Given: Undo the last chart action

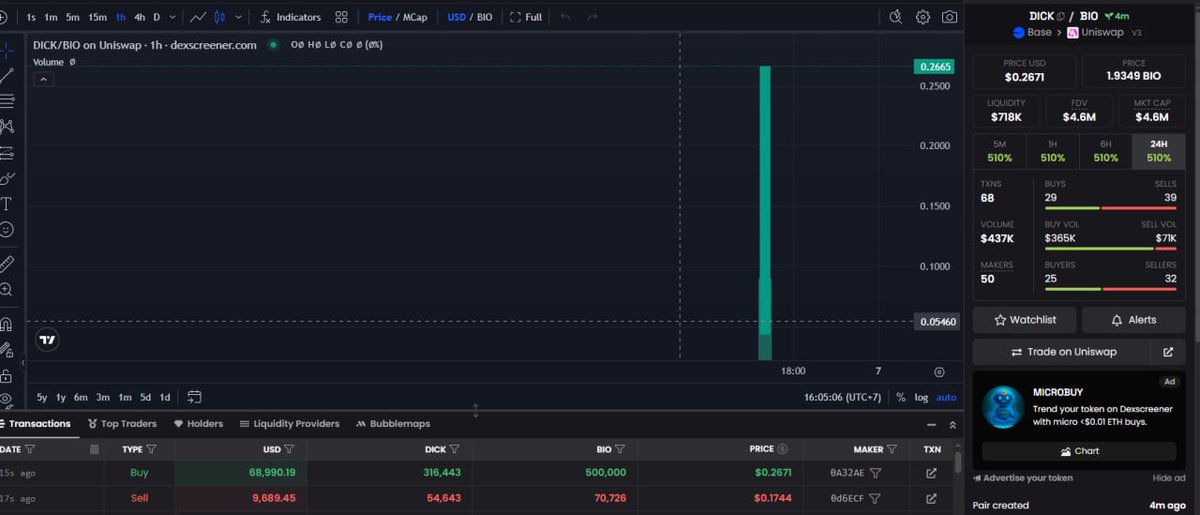Looking at the screenshot, I should [x=566, y=17].
